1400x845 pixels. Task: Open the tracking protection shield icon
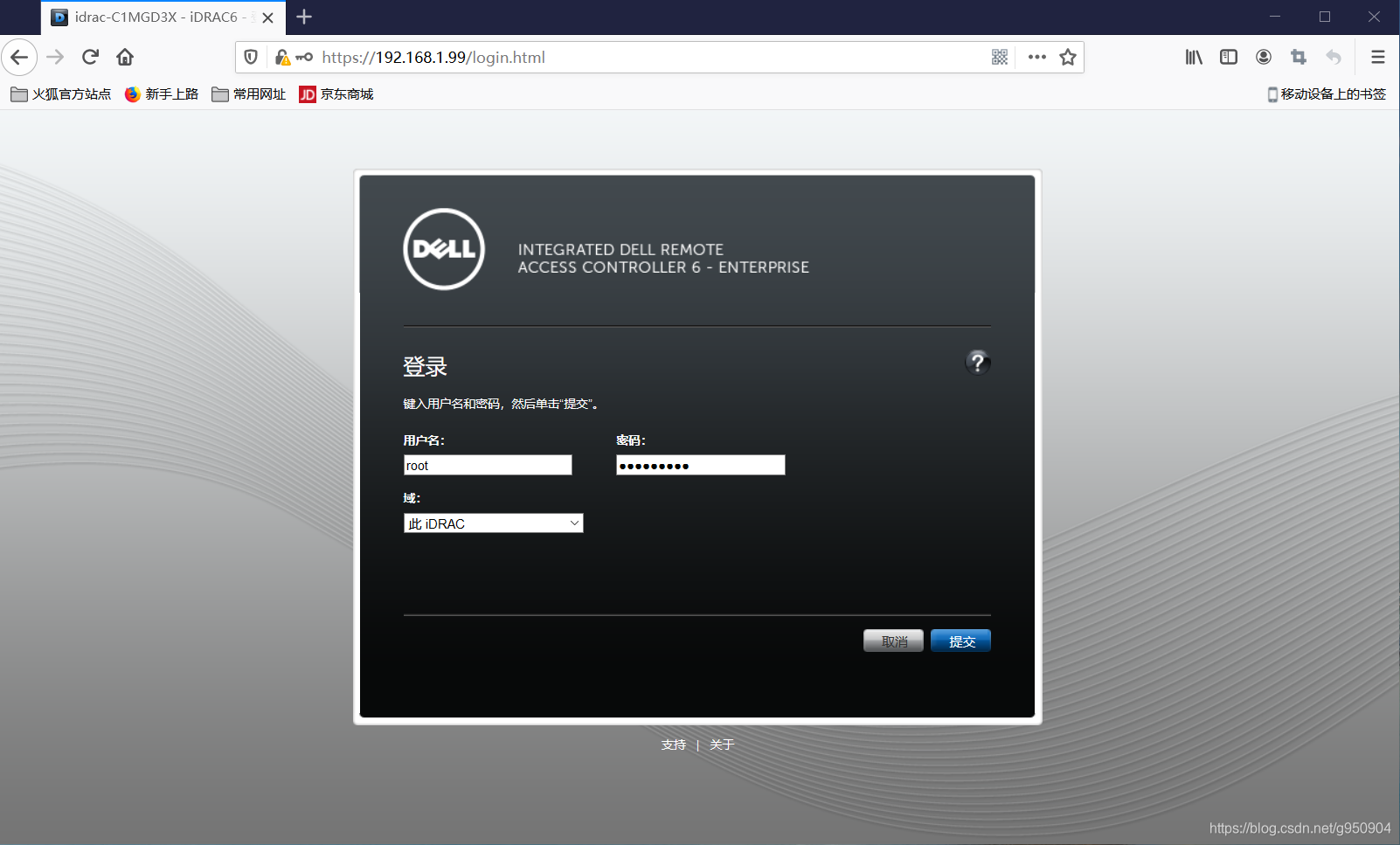click(251, 58)
